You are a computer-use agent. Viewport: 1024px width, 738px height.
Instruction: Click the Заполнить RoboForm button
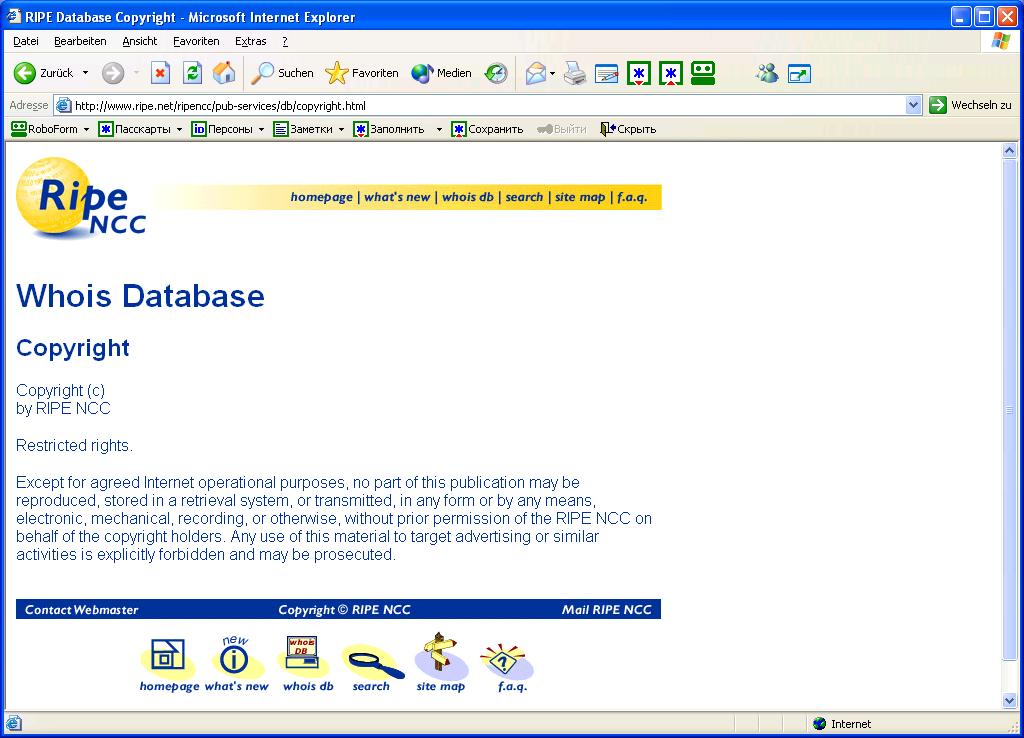389,129
